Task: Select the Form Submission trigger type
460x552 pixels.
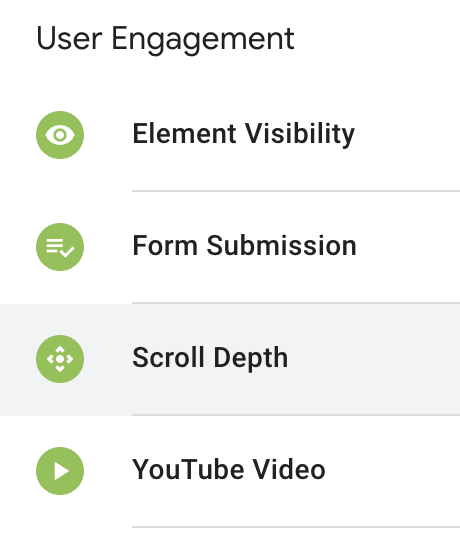Action: (230, 247)
